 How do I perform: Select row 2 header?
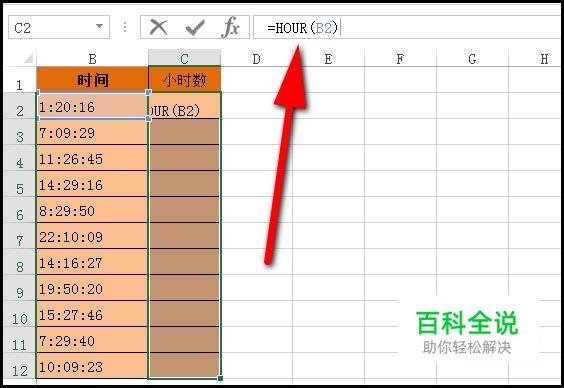[19, 106]
